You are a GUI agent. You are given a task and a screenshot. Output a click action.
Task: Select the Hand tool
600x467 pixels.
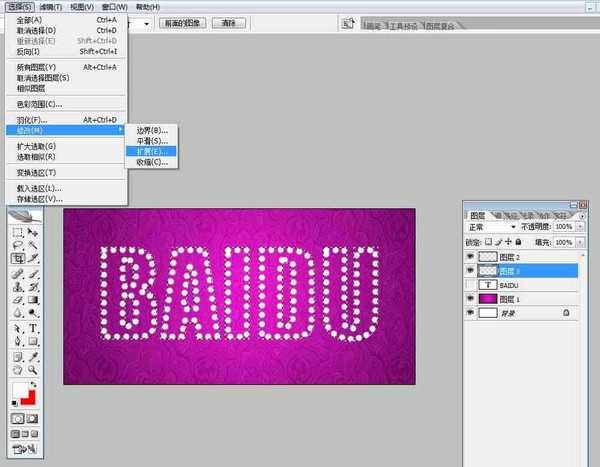pyautogui.click(x=18, y=370)
